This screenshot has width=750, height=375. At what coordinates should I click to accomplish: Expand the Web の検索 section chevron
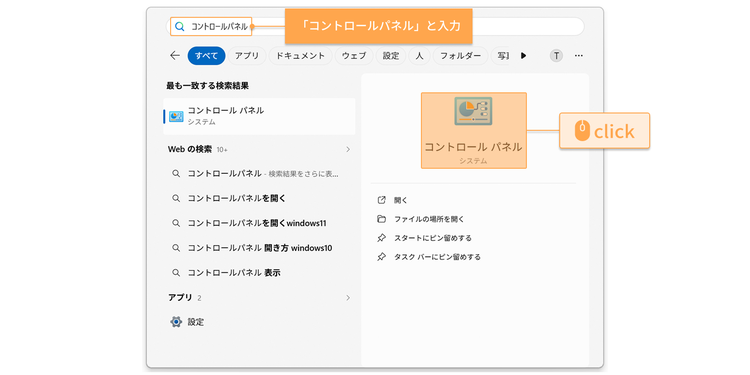348,149
